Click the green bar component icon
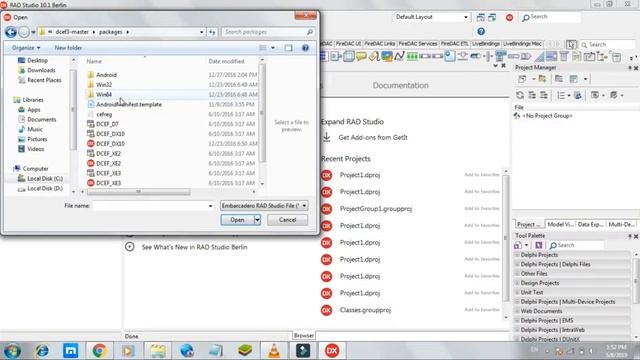This screenshot has width=640, height=360. (x=412, y=56)
